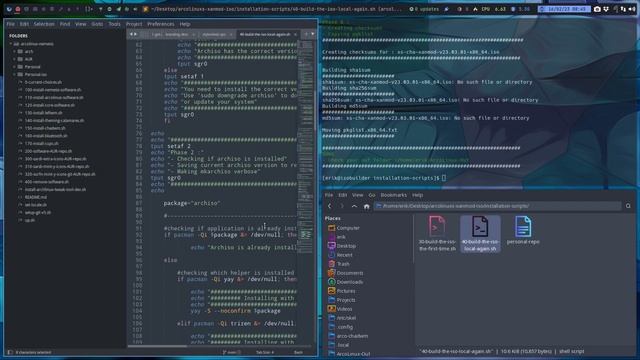Open .config bookmark in Places sidebar

click(x=340, y=327)
